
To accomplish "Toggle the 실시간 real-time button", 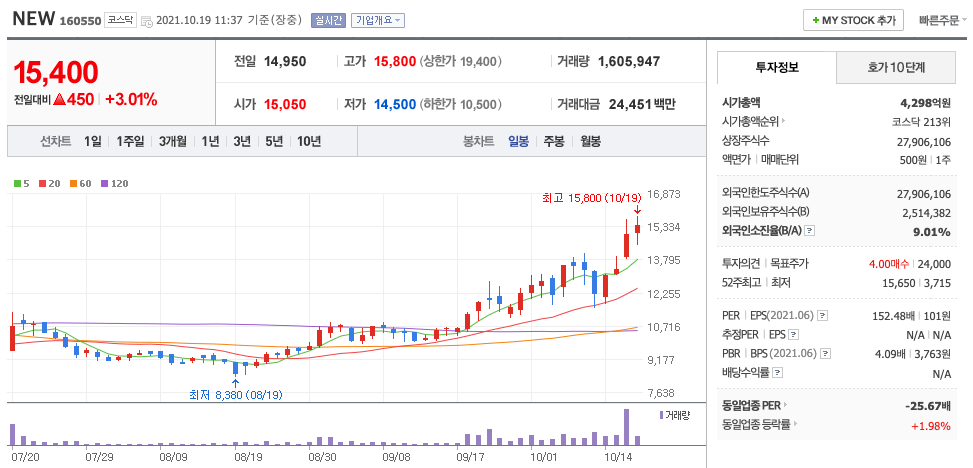I will tap(328, 20).
